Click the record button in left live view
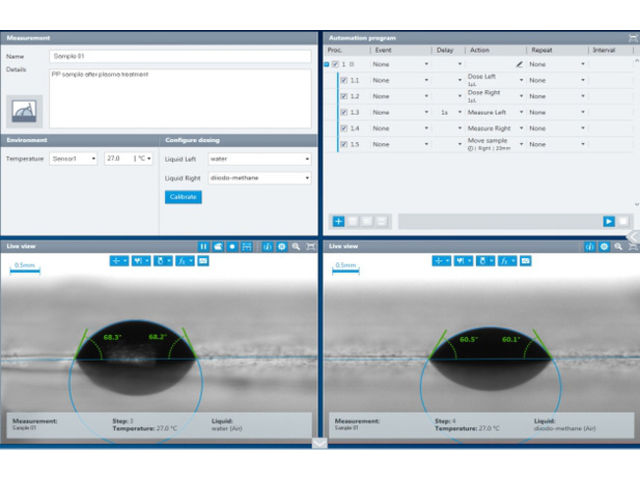Image resolution: width=640 pixels, height=480 pixels. click(233, 246)
